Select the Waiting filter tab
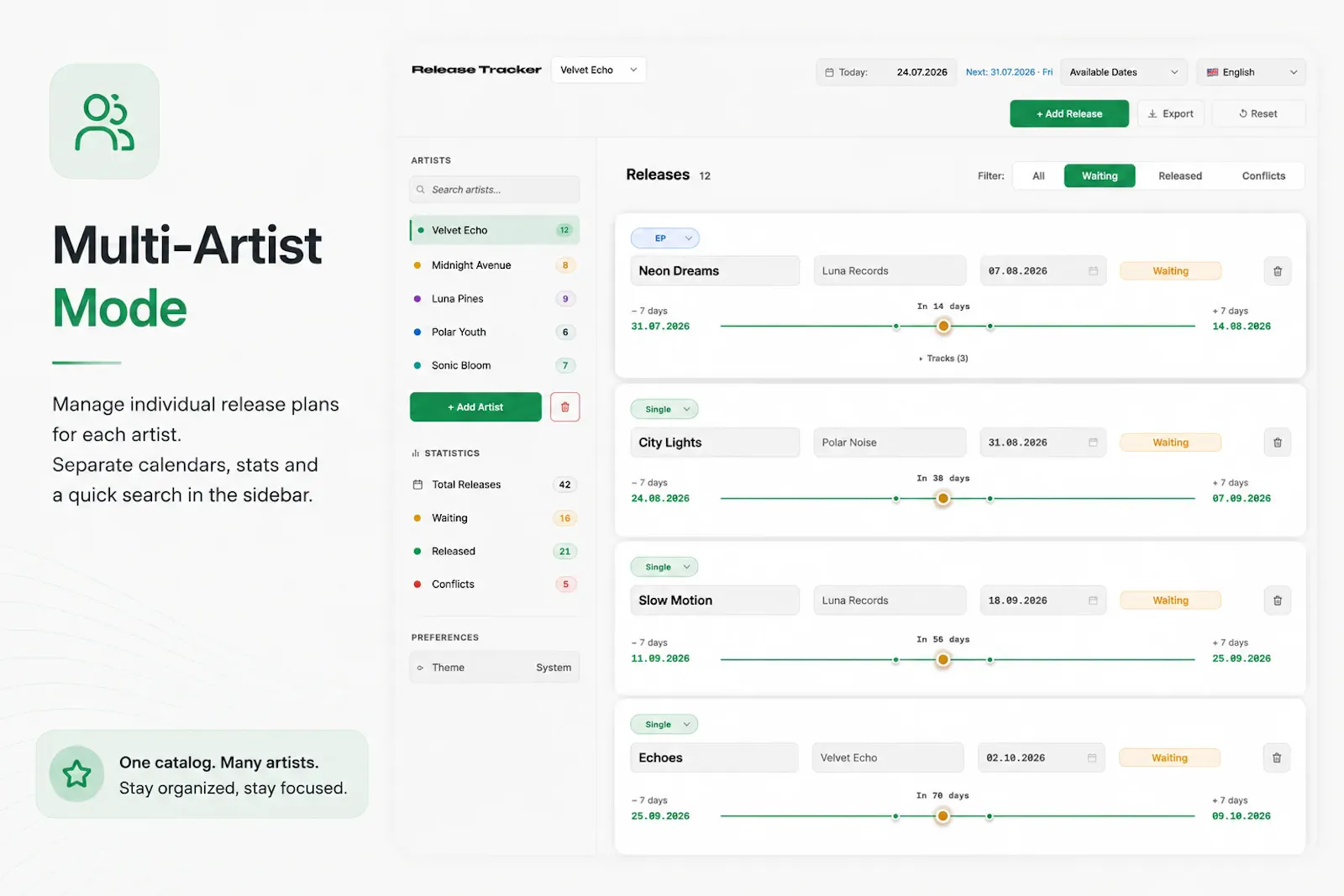The image size is (1344, 896). (x=1100, y=176)
